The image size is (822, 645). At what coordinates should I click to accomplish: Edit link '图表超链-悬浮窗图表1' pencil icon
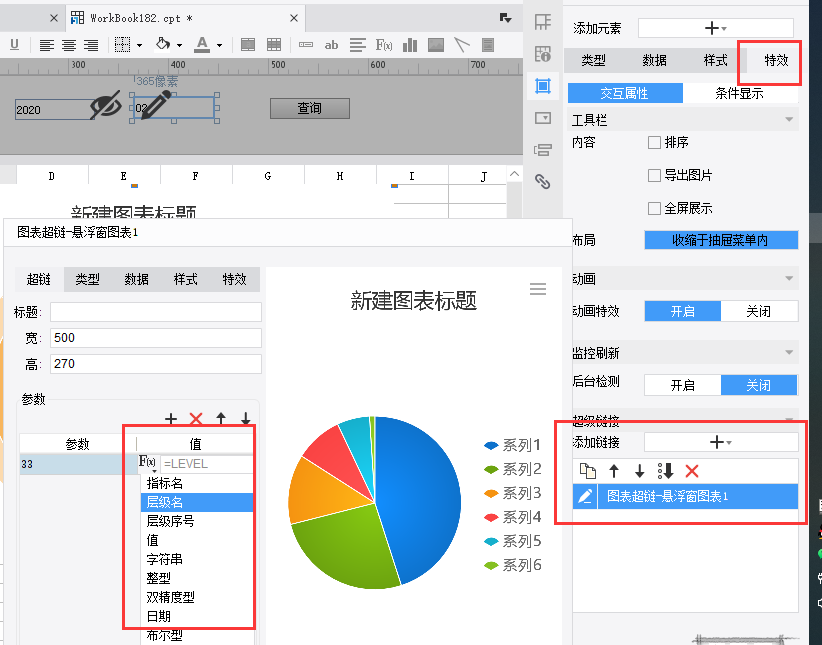pos(585,496)
